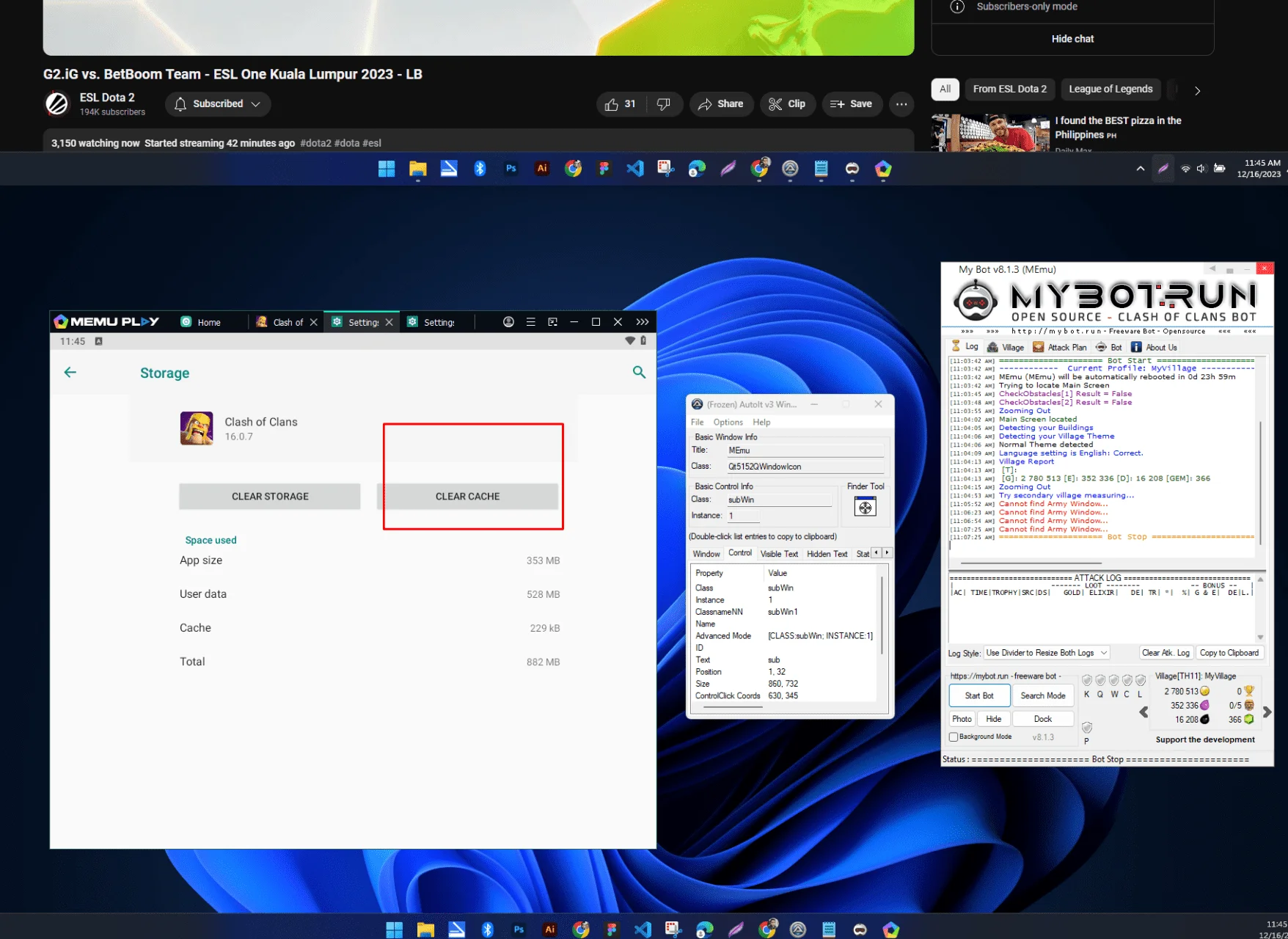Click the Search Mode button

(1043, 695)
